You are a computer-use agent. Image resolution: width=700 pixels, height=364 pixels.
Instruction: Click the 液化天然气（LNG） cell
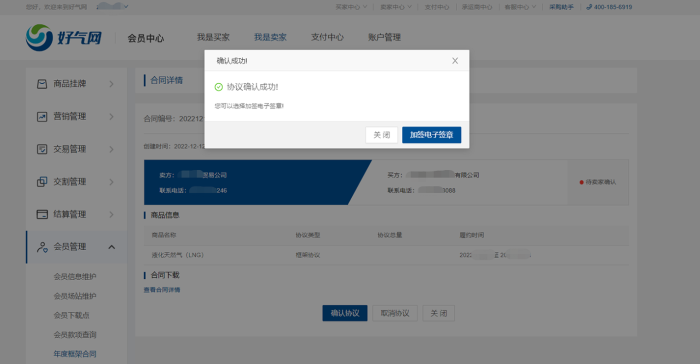click(178, 255)
